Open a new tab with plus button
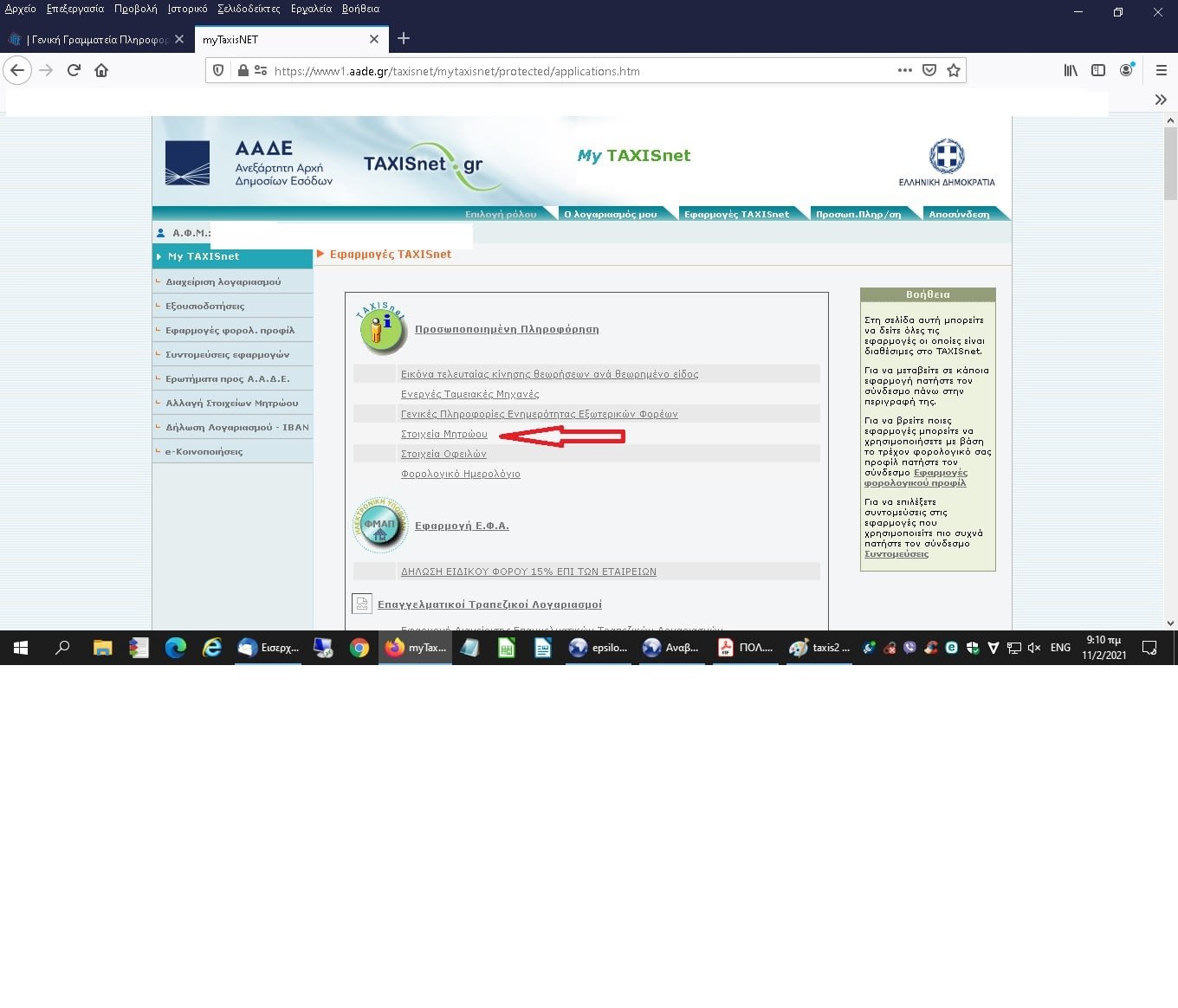This screenshot has height=1008, width=1178. point(404,38)
